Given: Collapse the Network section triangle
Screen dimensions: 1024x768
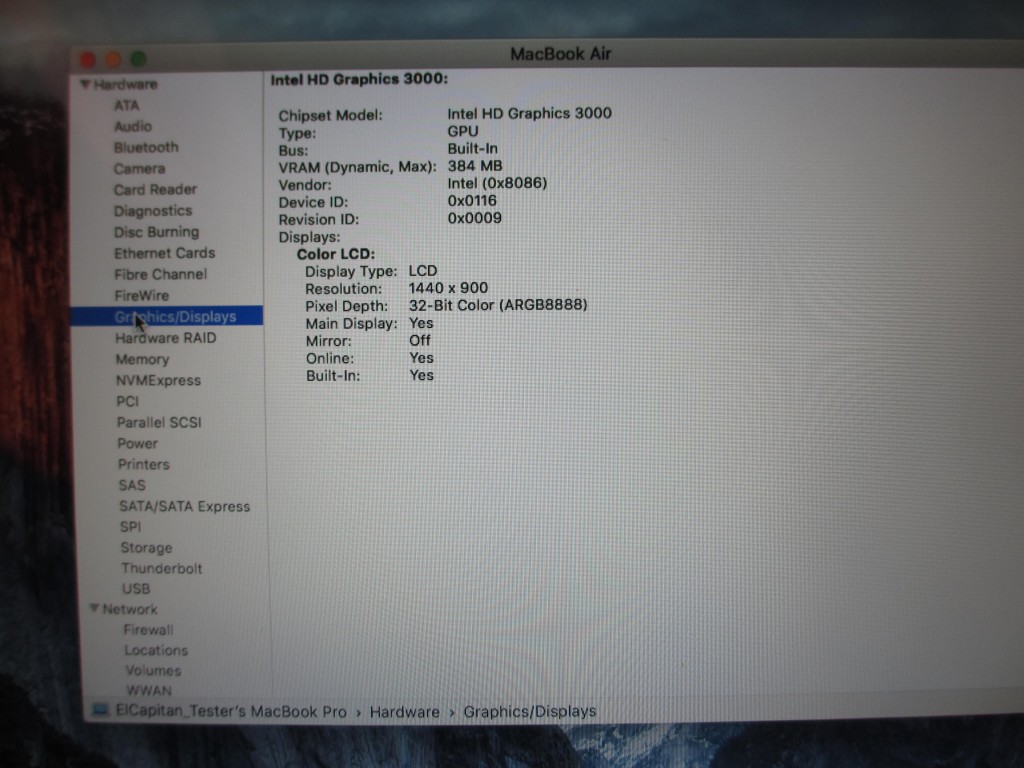Looking at the screenshot, I should (94, 609).
